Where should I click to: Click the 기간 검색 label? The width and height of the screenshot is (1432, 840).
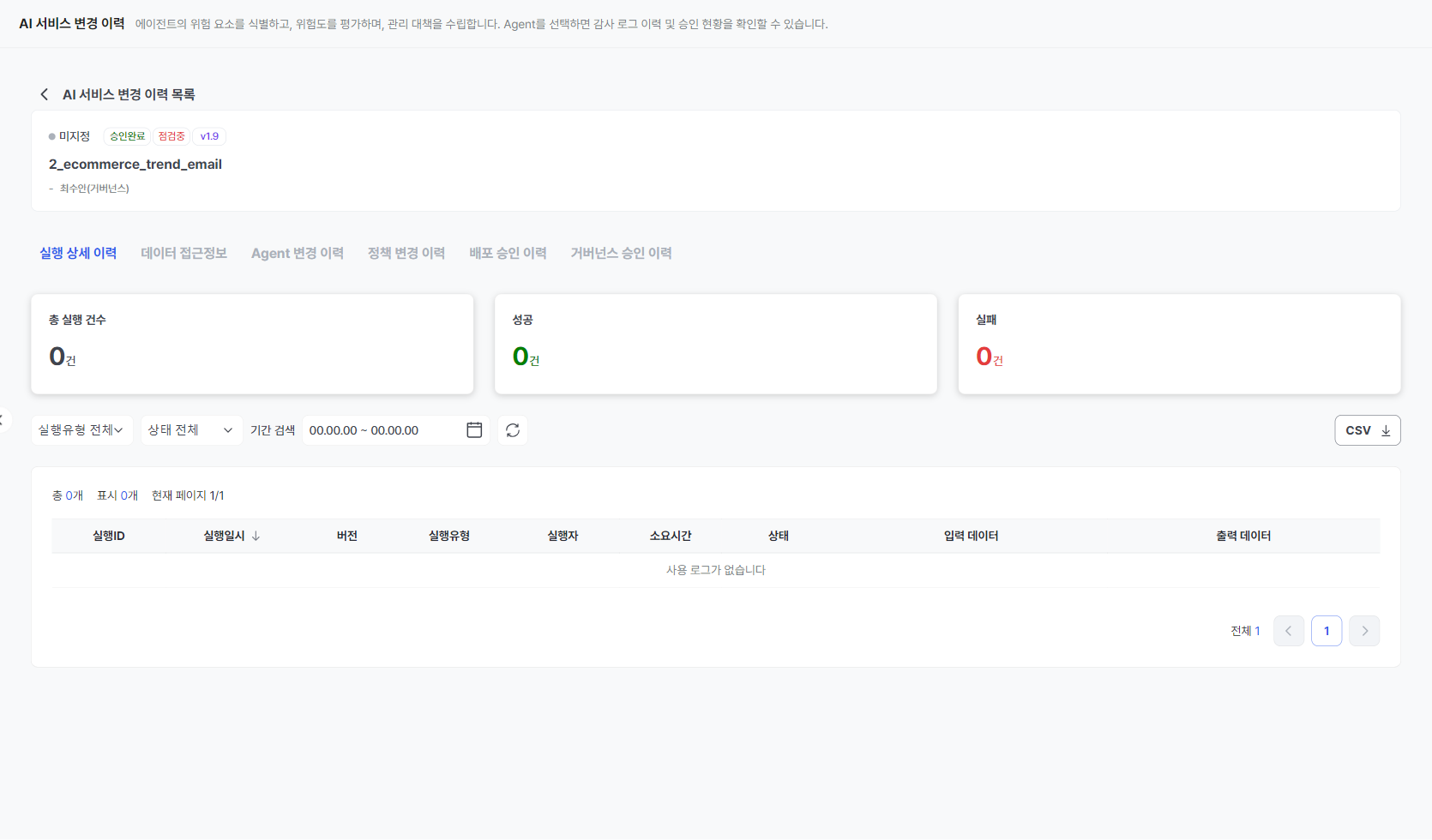pyautogui.click(x=273, y=430)
